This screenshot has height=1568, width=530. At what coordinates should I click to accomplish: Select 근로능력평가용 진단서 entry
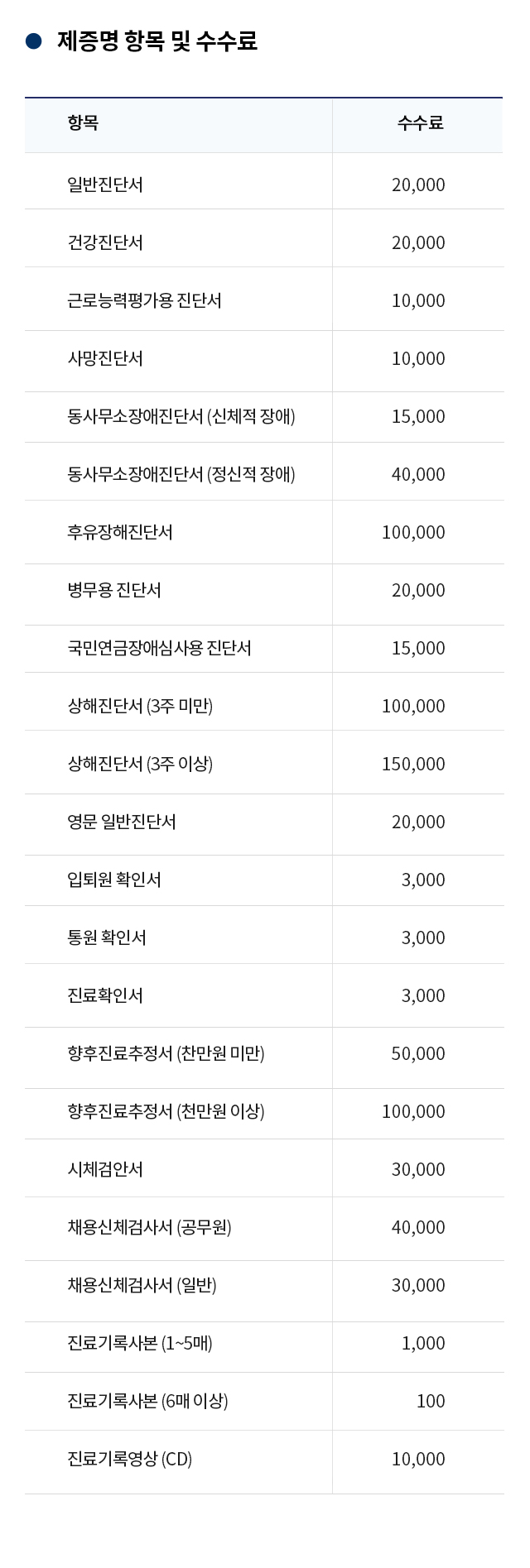(x=144, y=300)
